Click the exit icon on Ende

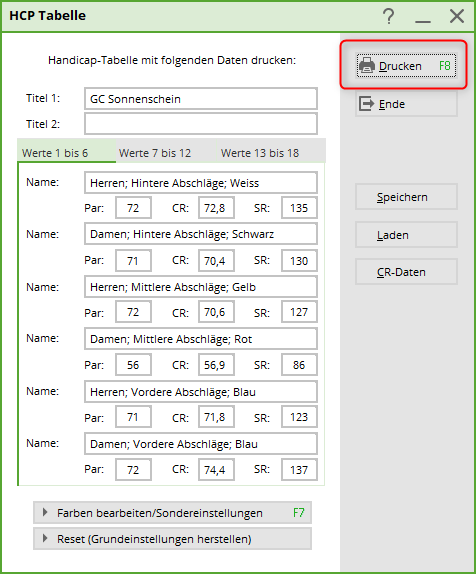tap(367, 104)
